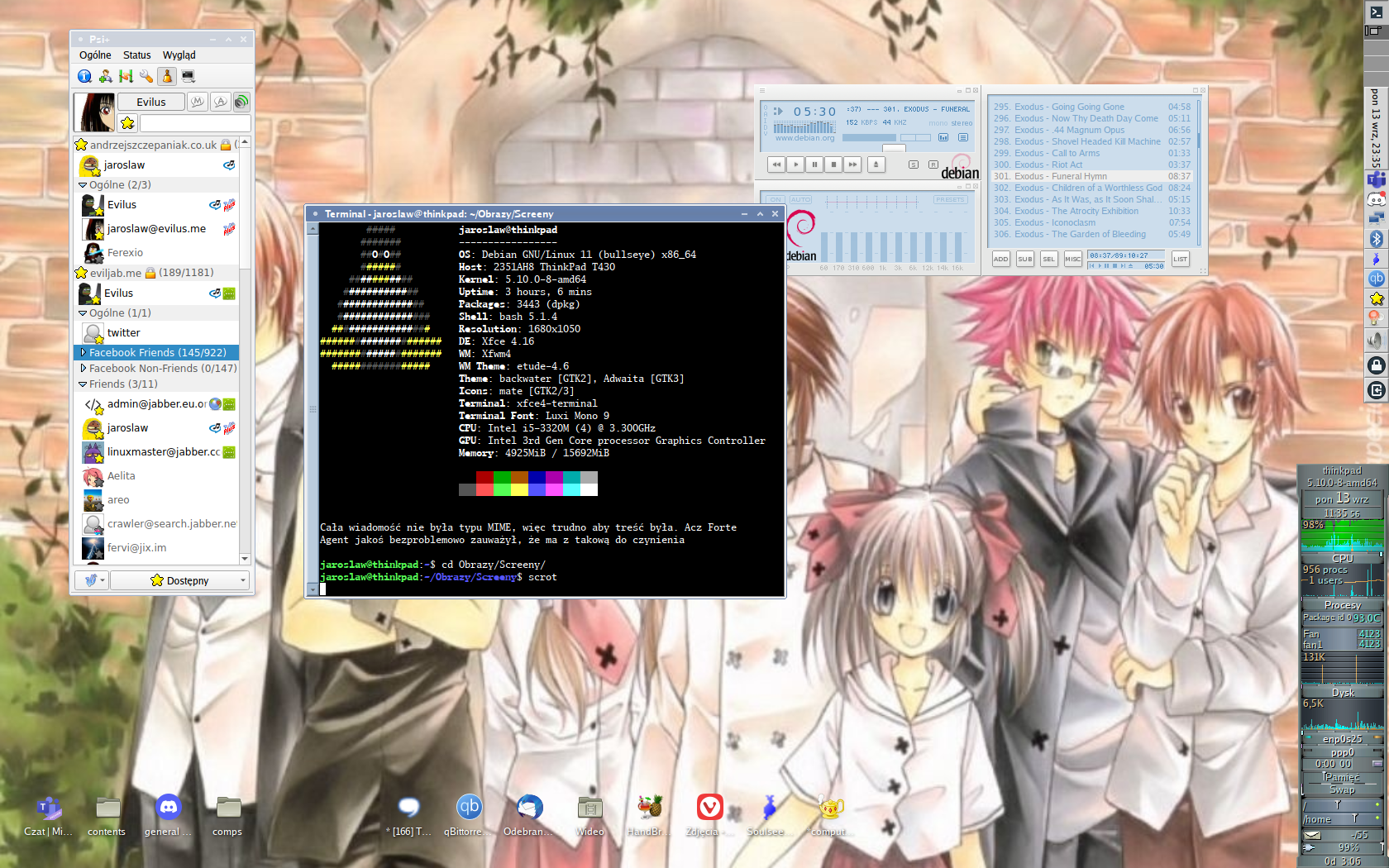Click the playlist SUB button
The image size is (1389, 868).
point(1024,259)
